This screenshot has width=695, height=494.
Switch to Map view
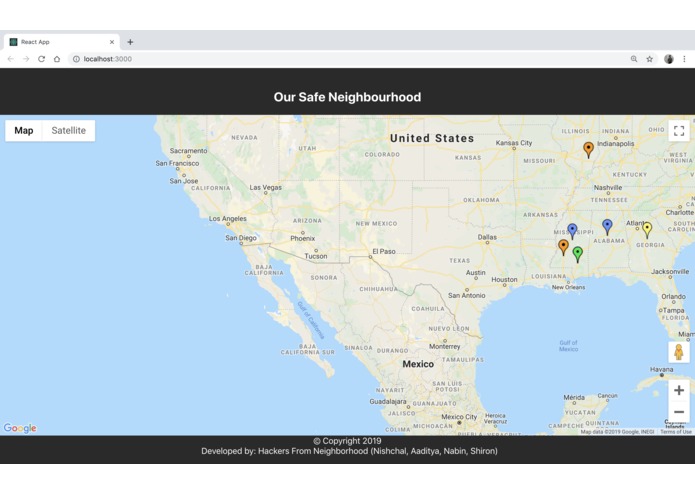(x=23, y=131)
